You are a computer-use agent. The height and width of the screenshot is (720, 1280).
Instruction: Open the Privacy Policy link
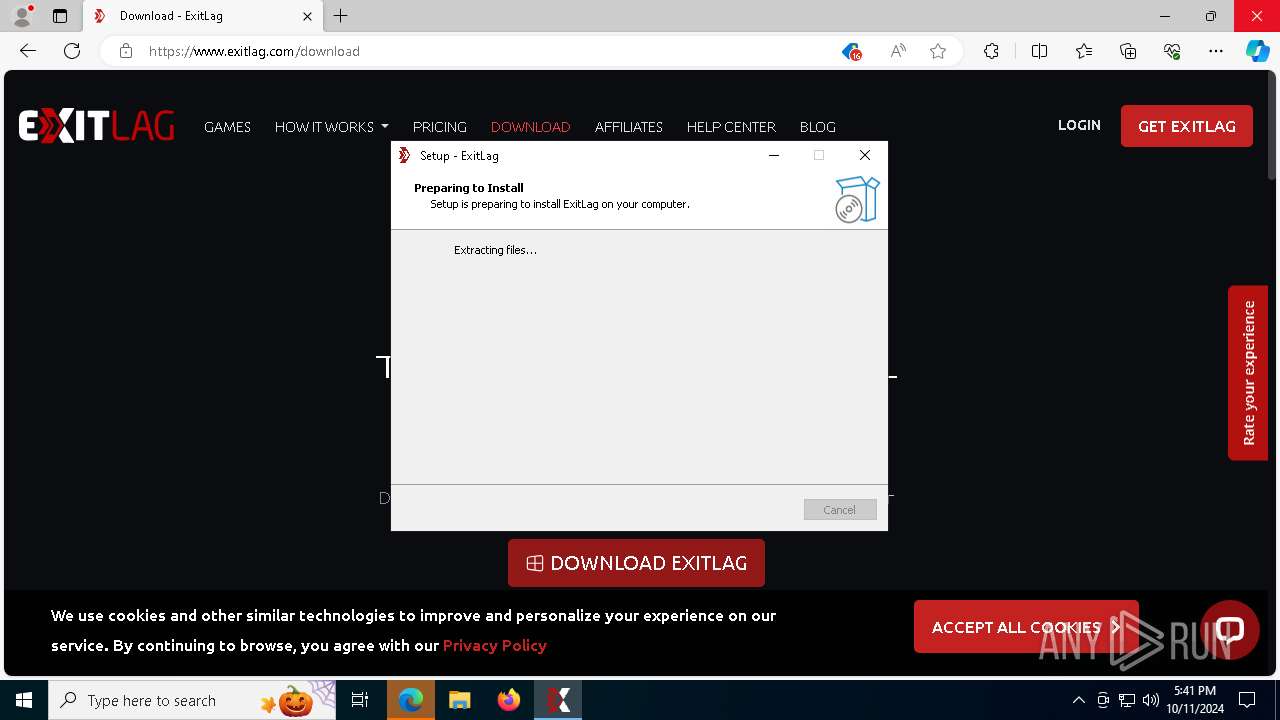click(494, 645)
